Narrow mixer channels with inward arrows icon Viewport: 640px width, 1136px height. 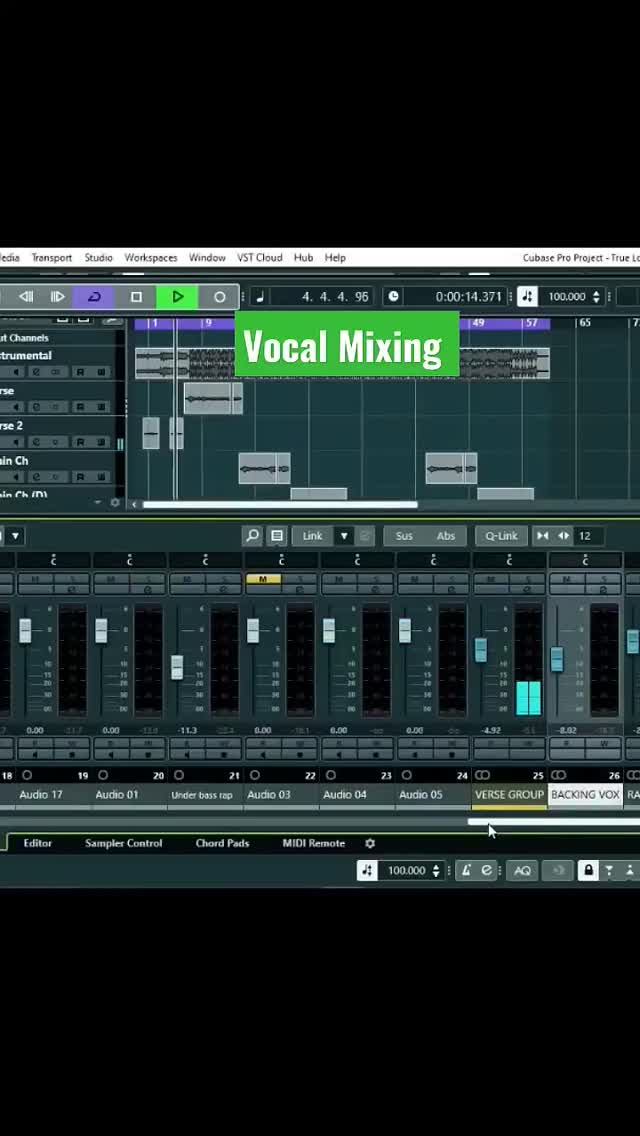pyautogui.click(x=542, y=535)
